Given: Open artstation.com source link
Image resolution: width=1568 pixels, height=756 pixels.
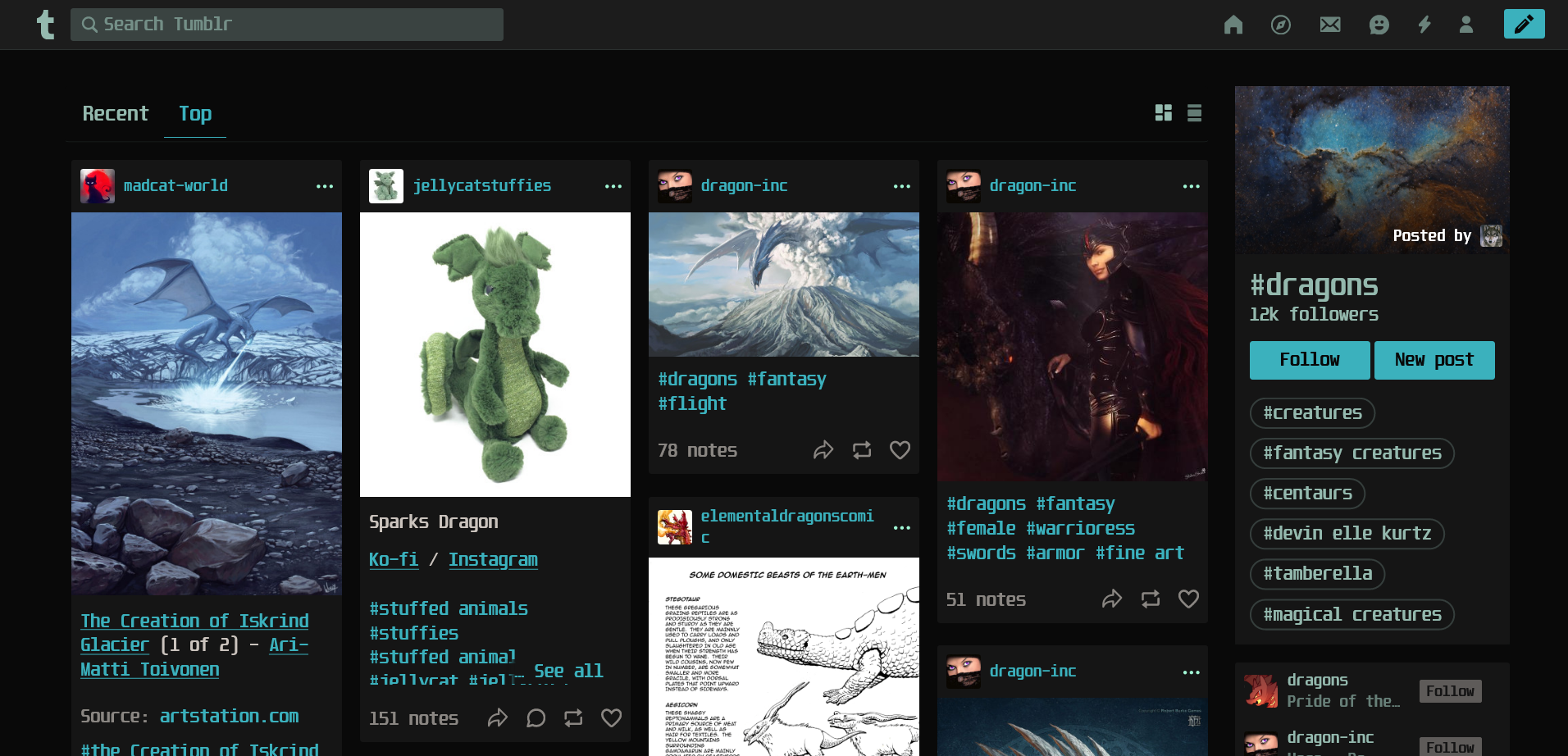Looking at the screenshot, I should (229, 717).
